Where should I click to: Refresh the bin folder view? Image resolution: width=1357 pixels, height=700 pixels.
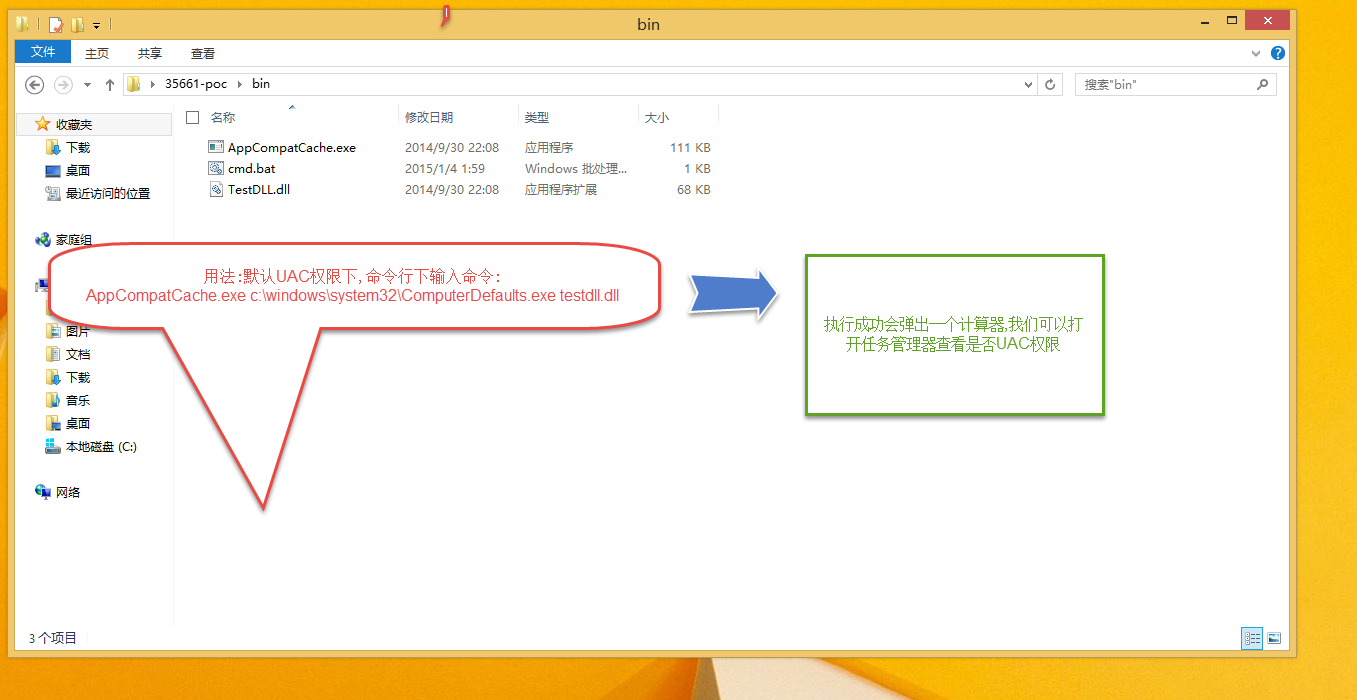(1050, 85)
